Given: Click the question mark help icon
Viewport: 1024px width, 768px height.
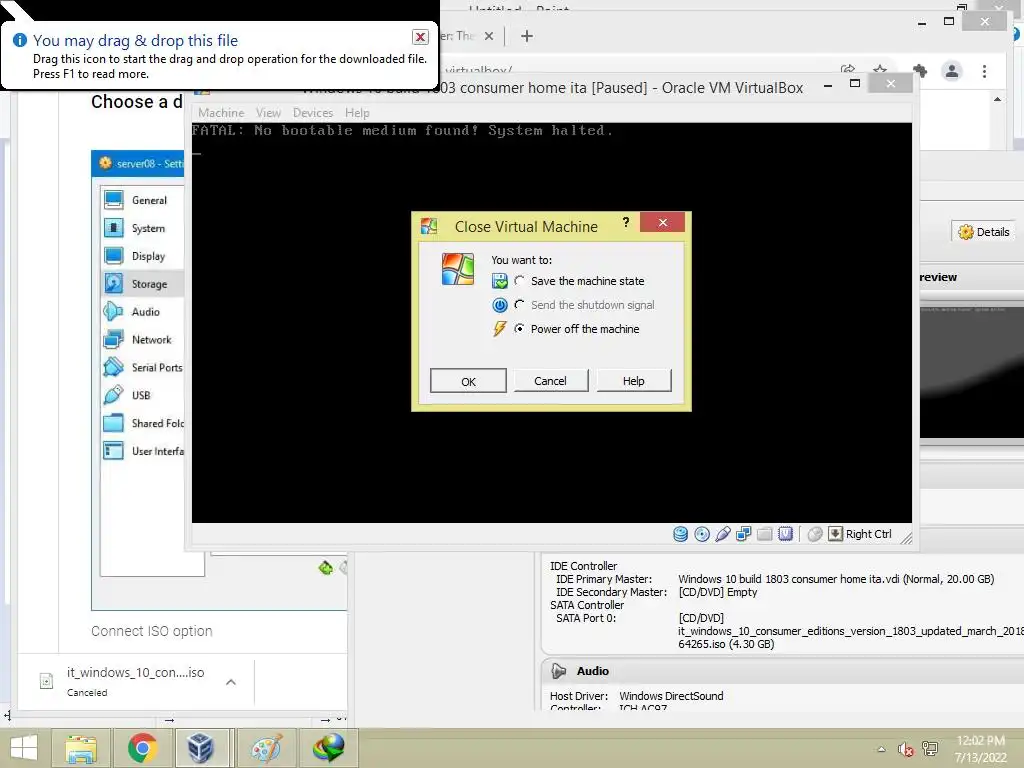Looking at the screenshot, I should (x=626, y=223).
